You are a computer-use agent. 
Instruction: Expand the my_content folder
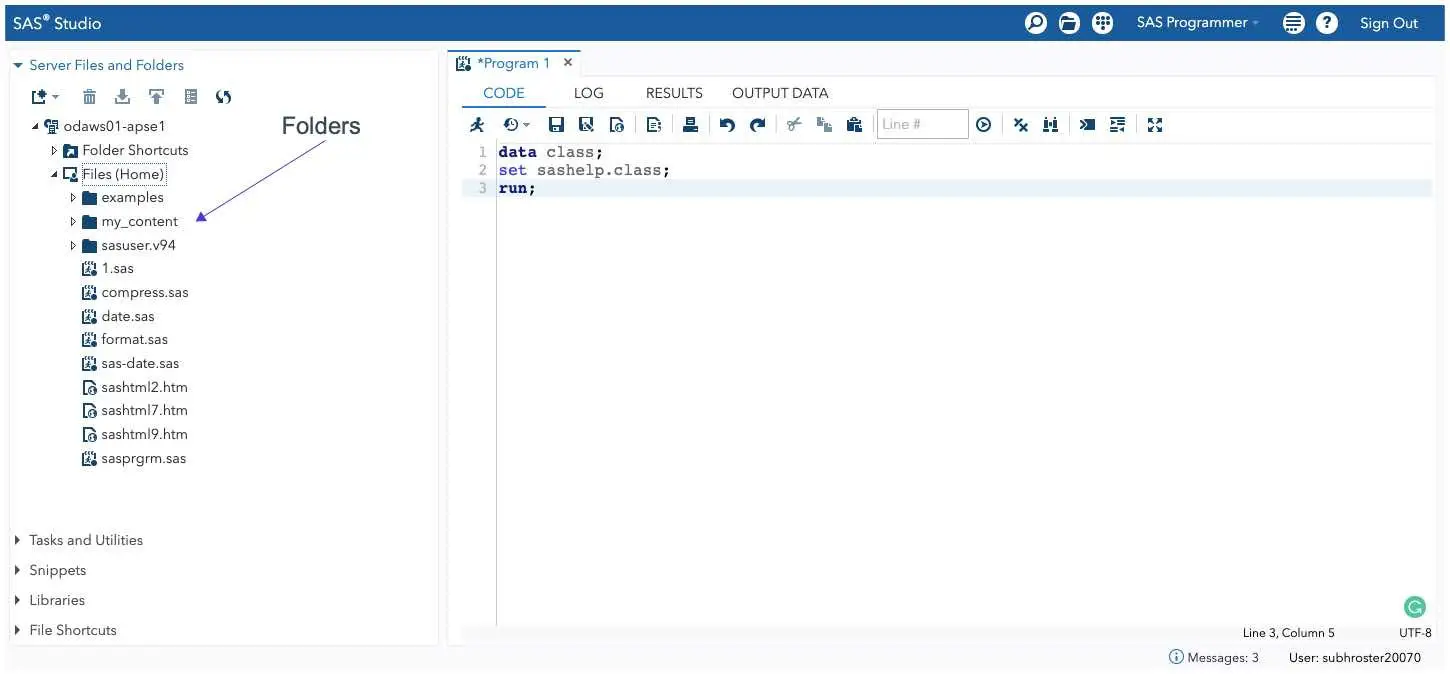[73, 222]
